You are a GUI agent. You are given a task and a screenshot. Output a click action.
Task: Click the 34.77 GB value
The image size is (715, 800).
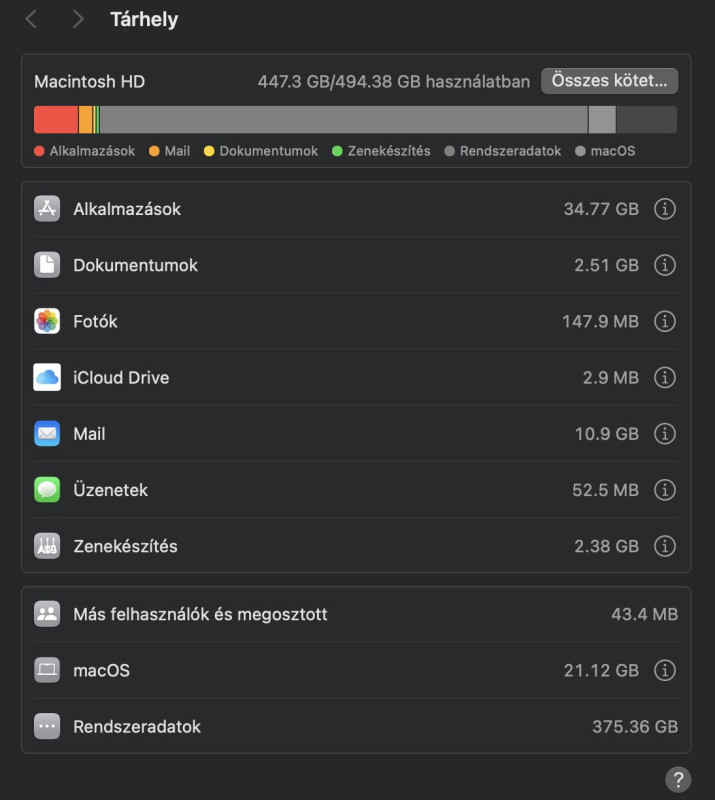(x=601, y=209)
